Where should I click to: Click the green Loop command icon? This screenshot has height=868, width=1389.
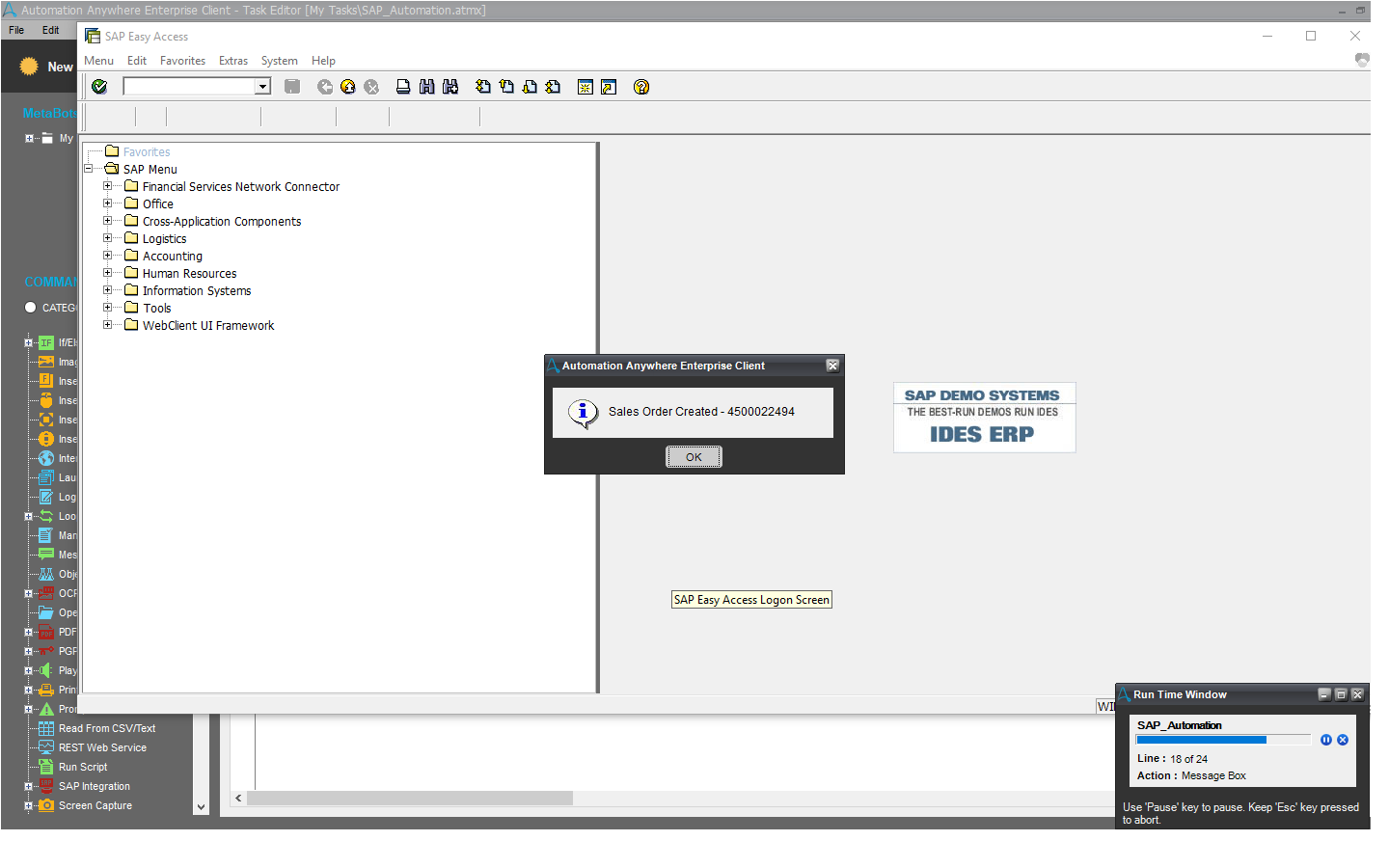point(46,516)
